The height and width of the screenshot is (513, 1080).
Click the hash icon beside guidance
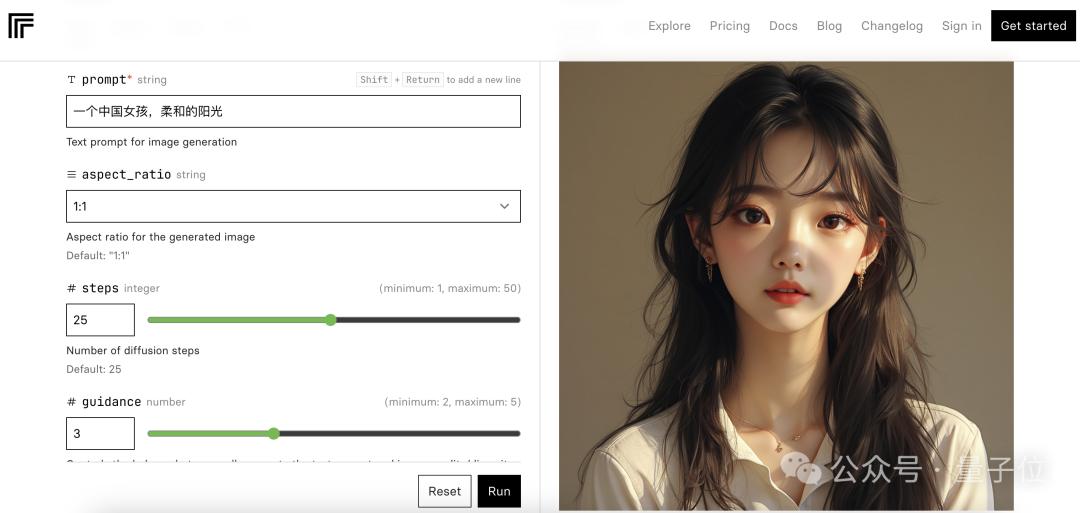pyautogui.click(x=71, y=402)
